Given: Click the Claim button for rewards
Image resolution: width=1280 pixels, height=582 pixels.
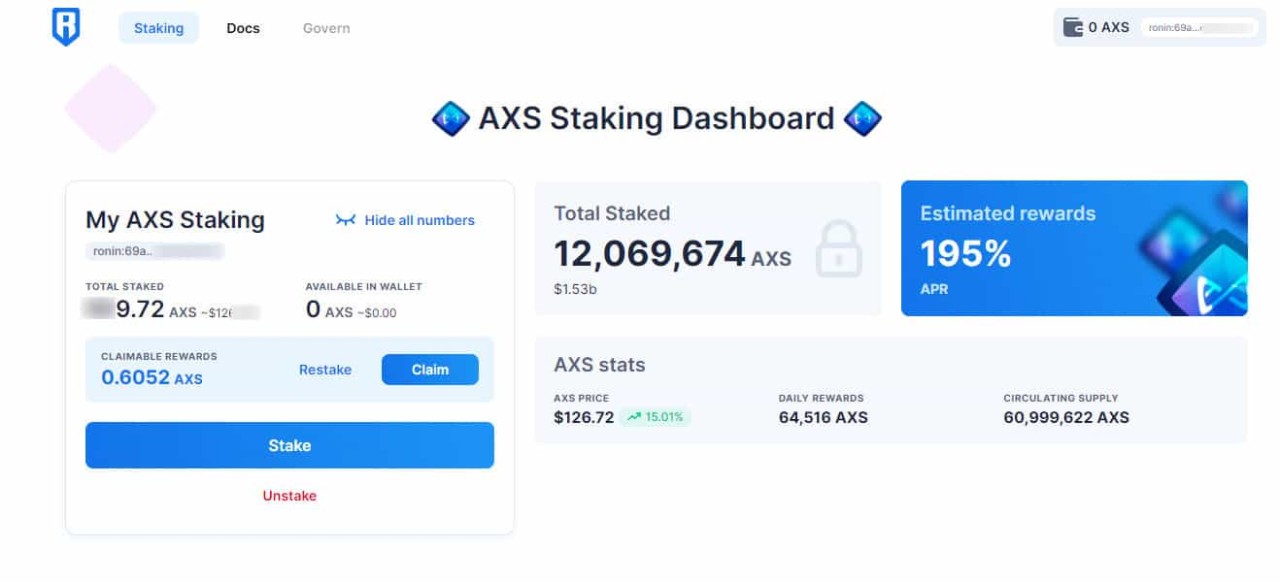Looking at the screenshot, I should (430, 369).
